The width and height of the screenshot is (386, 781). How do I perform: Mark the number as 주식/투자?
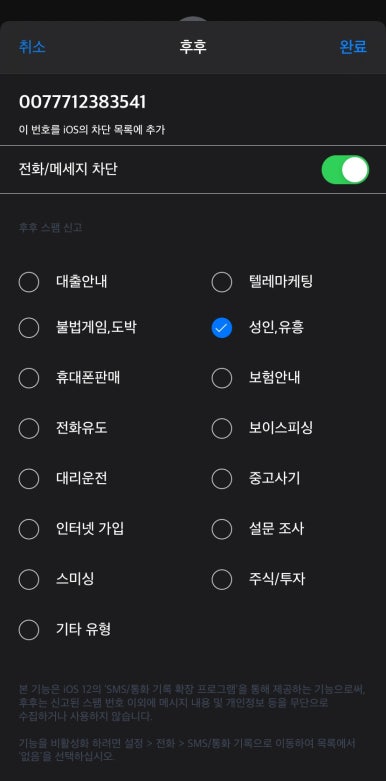coord(222,579)
